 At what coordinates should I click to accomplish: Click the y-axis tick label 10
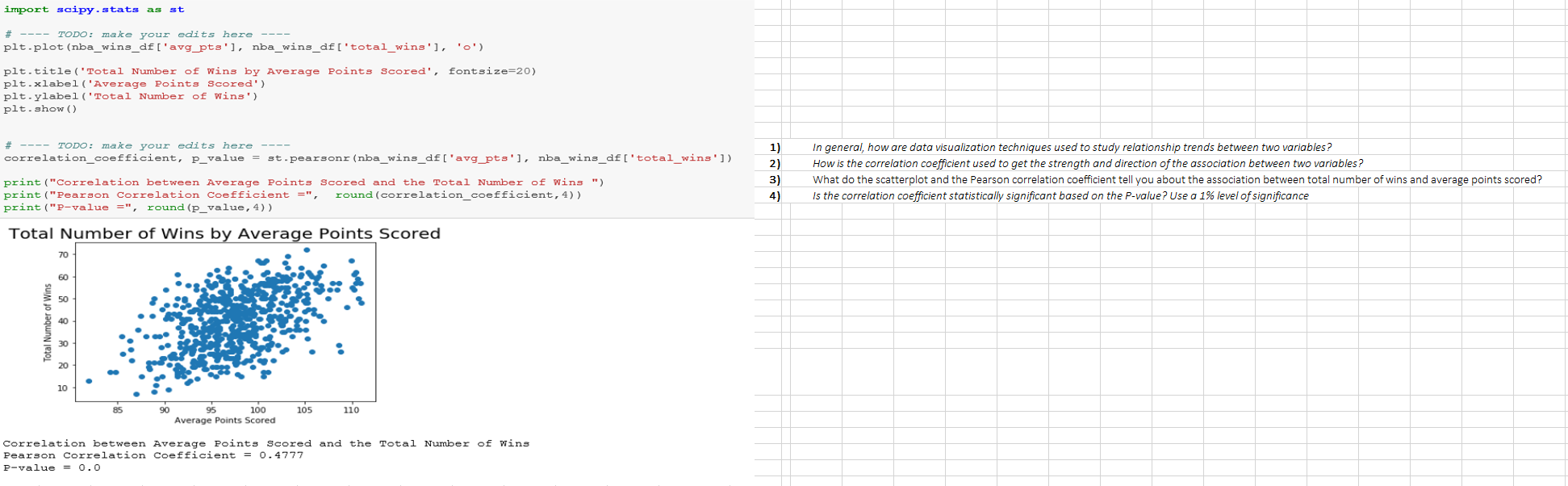(x=63, y=388)
